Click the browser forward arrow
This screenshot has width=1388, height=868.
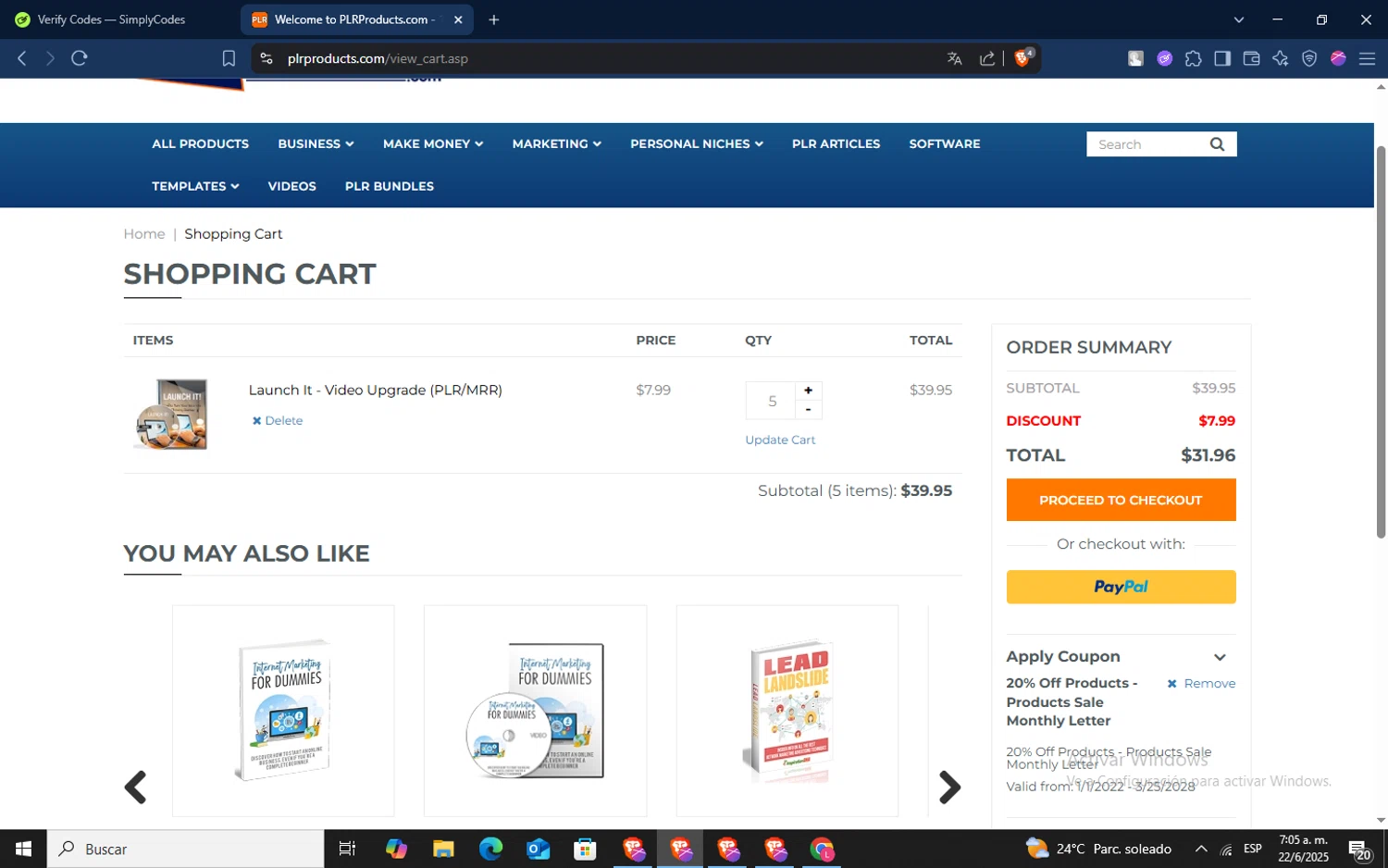[50, 58]
